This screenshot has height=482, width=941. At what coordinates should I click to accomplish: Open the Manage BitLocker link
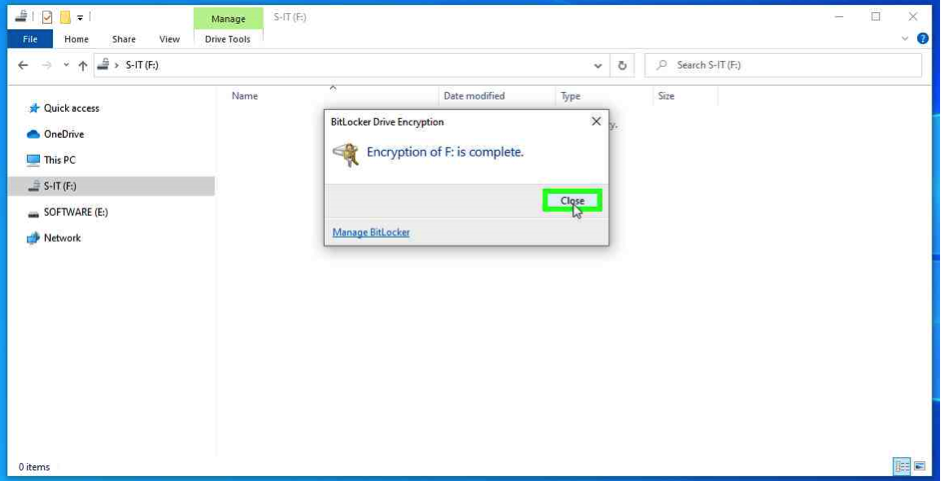point(370,232)
